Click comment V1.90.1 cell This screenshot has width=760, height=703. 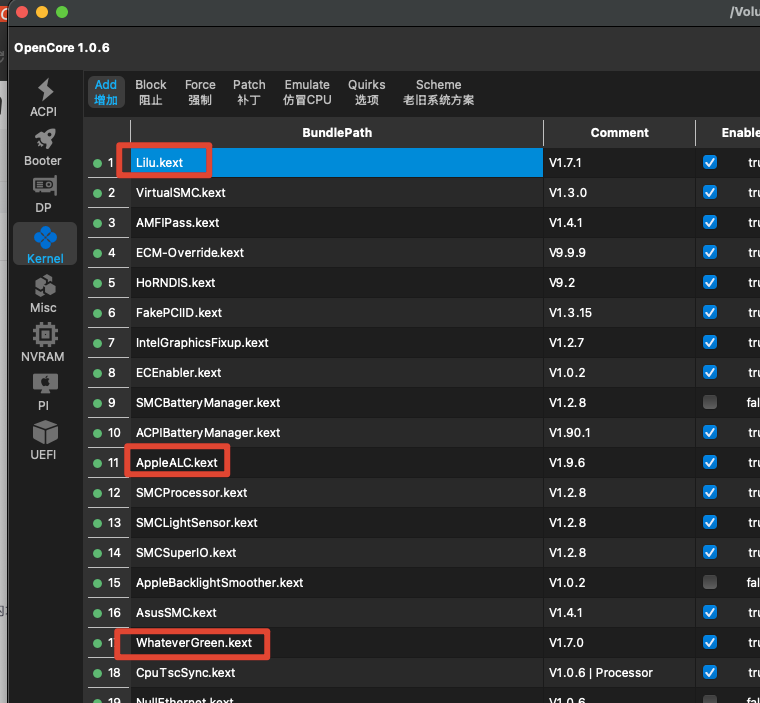point(619,433)
